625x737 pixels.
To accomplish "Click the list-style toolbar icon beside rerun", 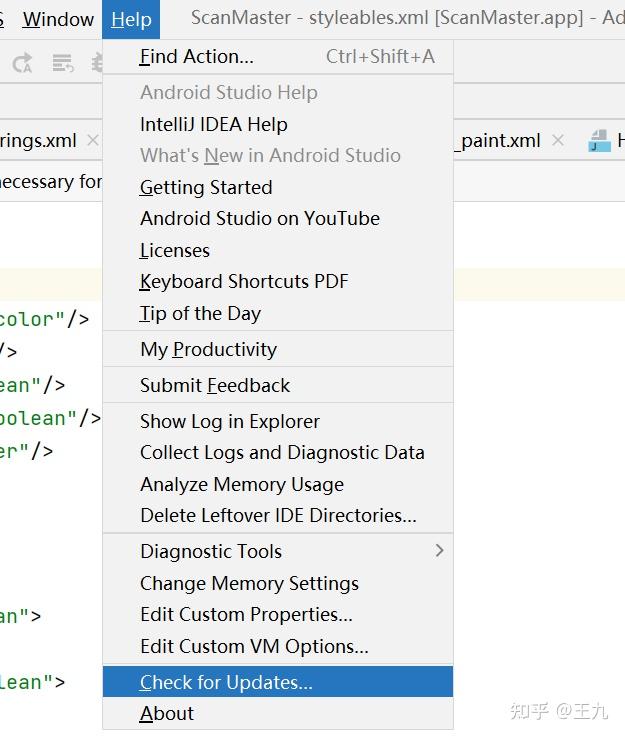I will [x=63, y=63].
